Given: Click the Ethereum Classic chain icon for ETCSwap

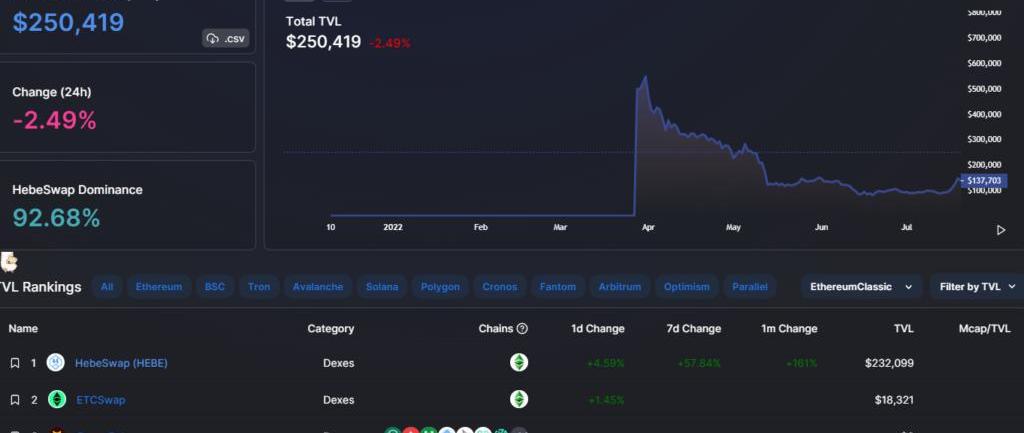Looking at the screenshot, I should pyautogui.click(x=519, y=400).
